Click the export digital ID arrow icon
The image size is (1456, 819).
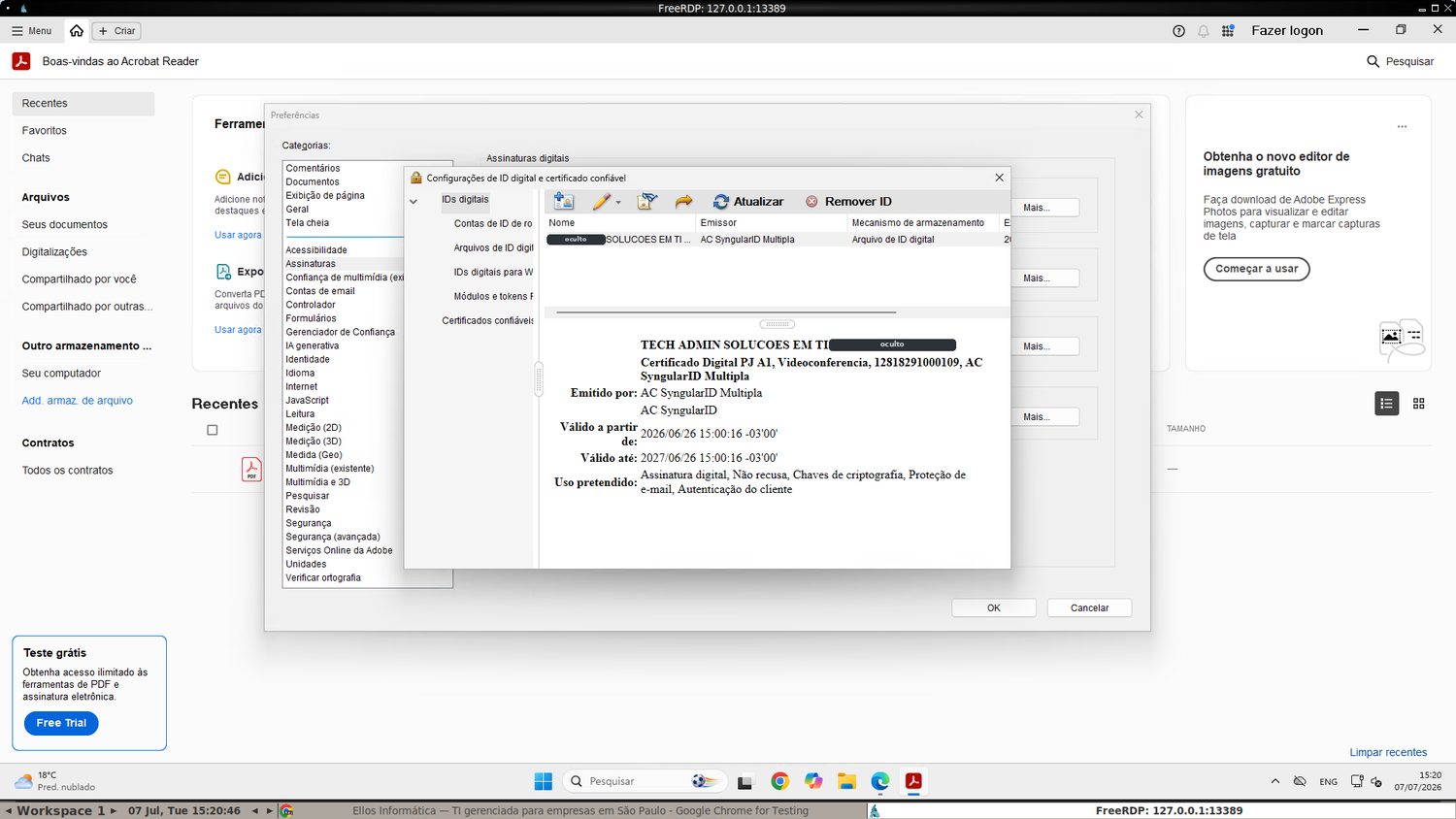click(x=684, y=201)
